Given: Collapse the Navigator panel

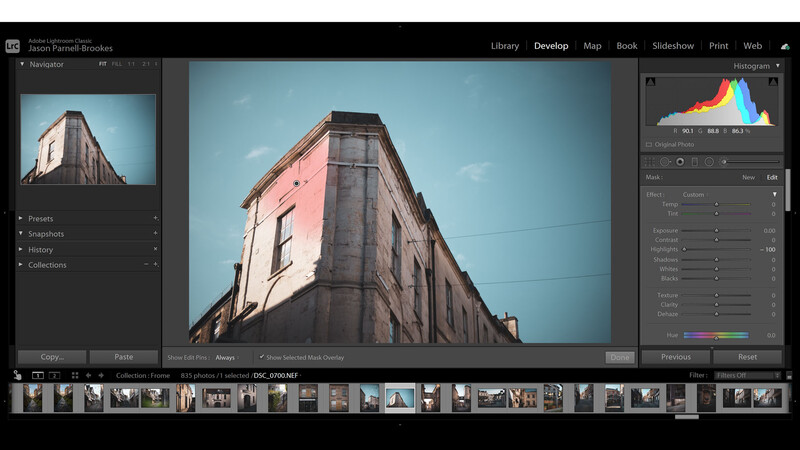Looking at the screenshot, I should click(x=22, y=64).
